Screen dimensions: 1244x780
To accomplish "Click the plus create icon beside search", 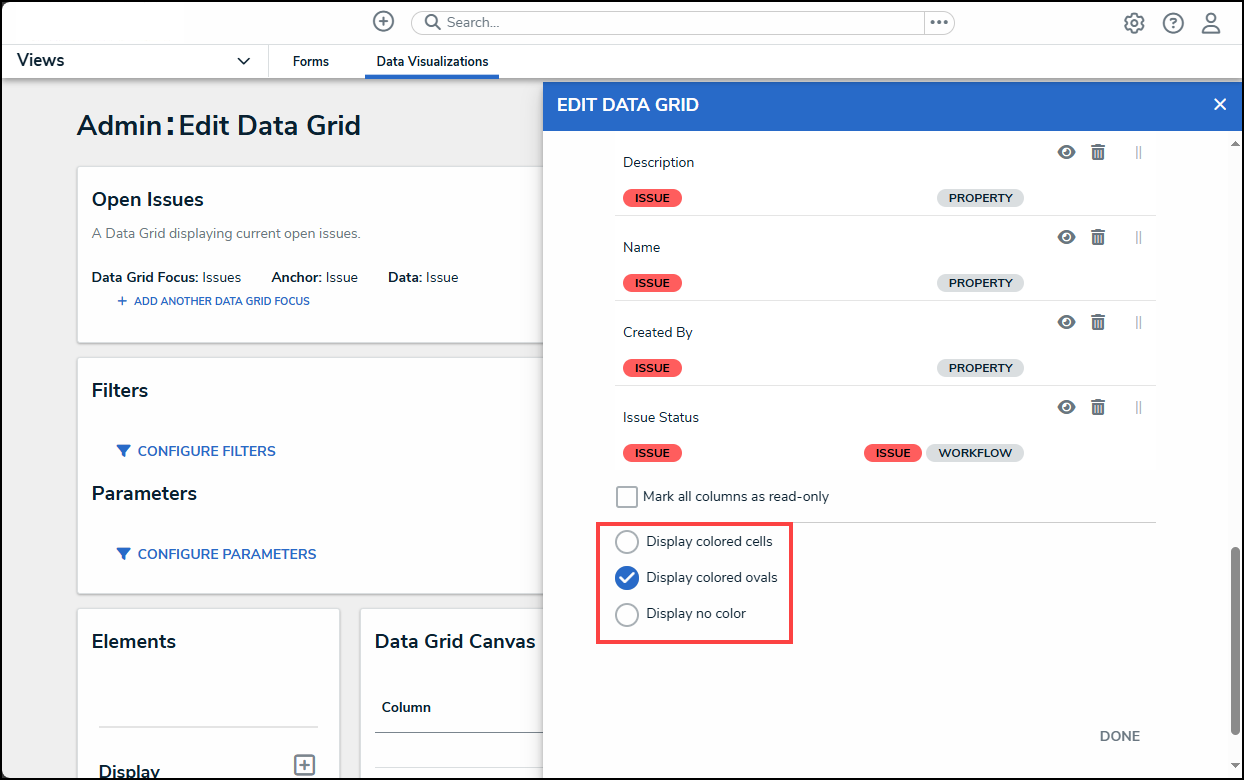I will point(383,22).
